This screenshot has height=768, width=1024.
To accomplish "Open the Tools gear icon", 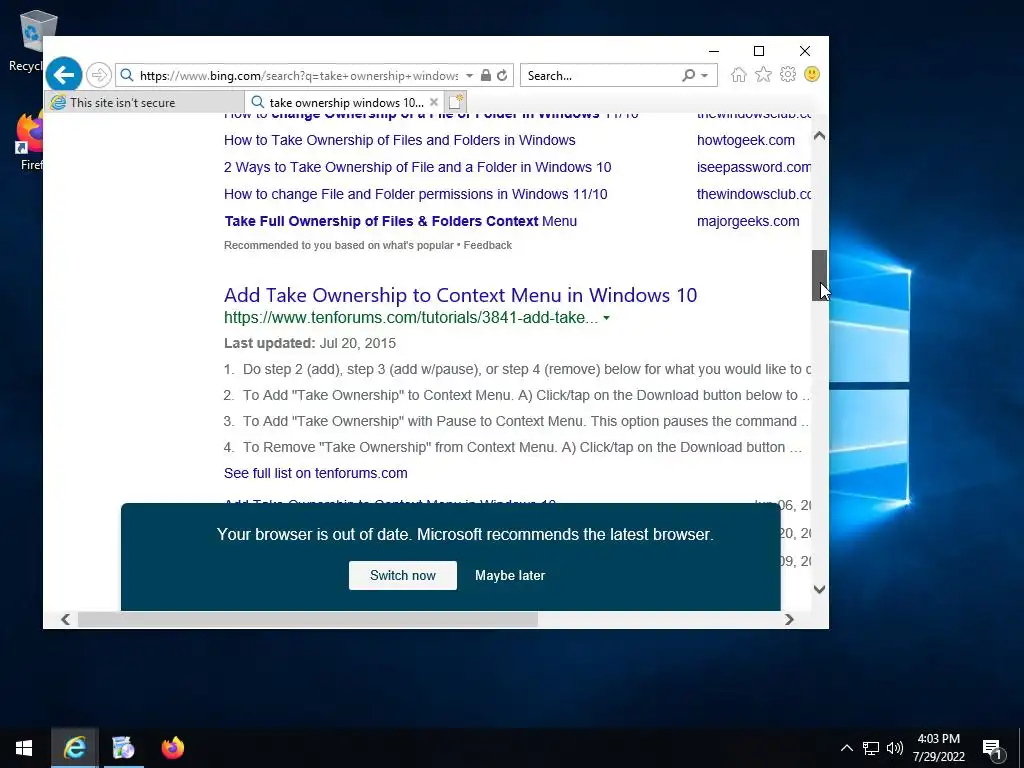I will point(788,74).
